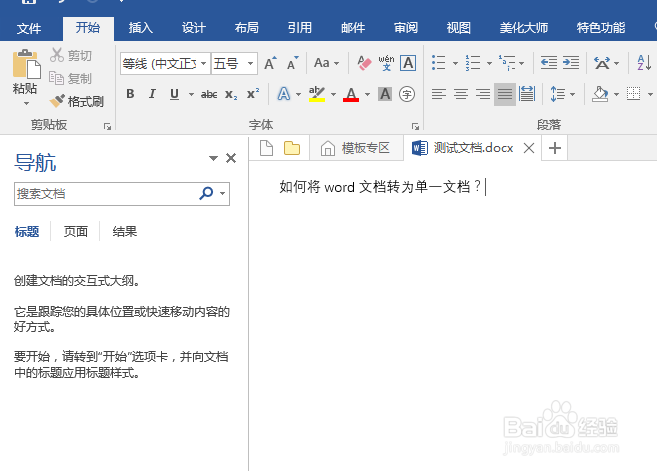Click the Borders icon
This screenshot has height=471, width=657.
tap(634, 94)
